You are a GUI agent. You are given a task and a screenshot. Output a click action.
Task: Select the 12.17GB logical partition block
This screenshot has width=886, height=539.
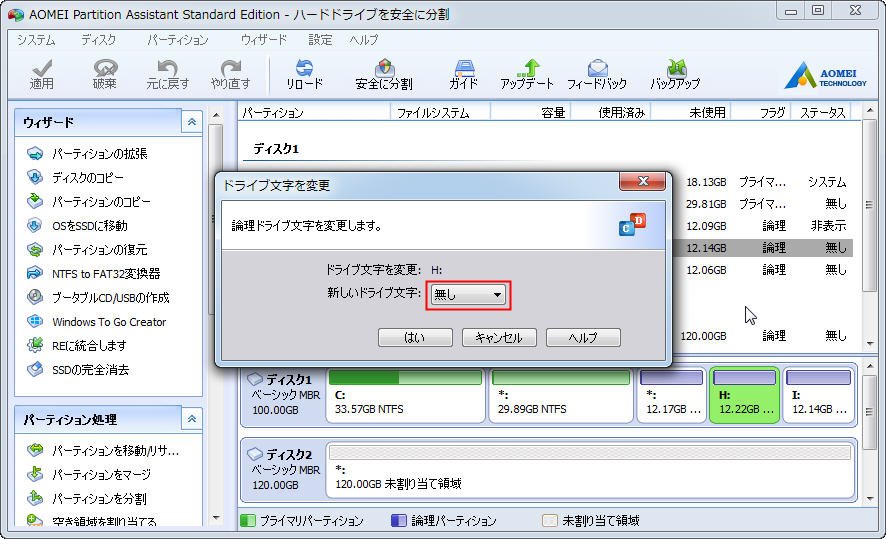click(671, 395)
